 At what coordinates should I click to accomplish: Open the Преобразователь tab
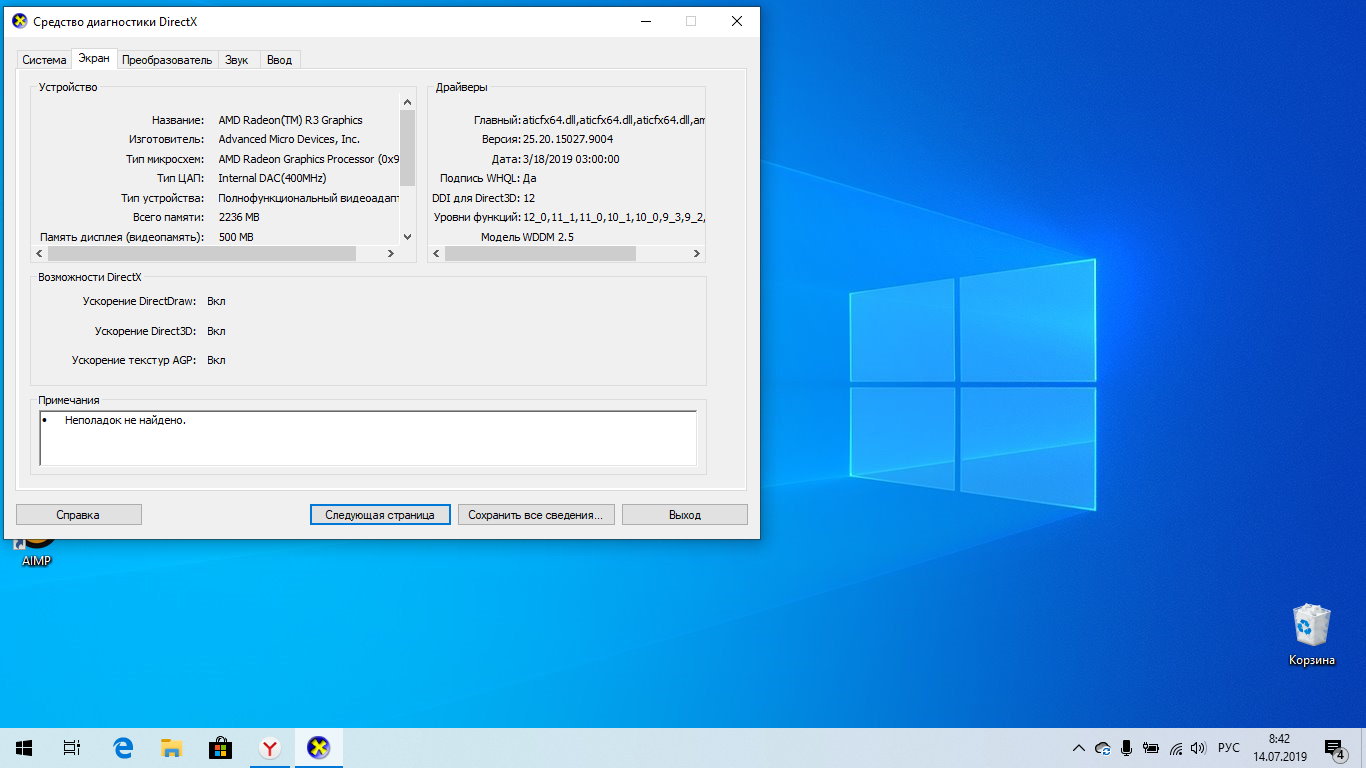tap(167, 60)
